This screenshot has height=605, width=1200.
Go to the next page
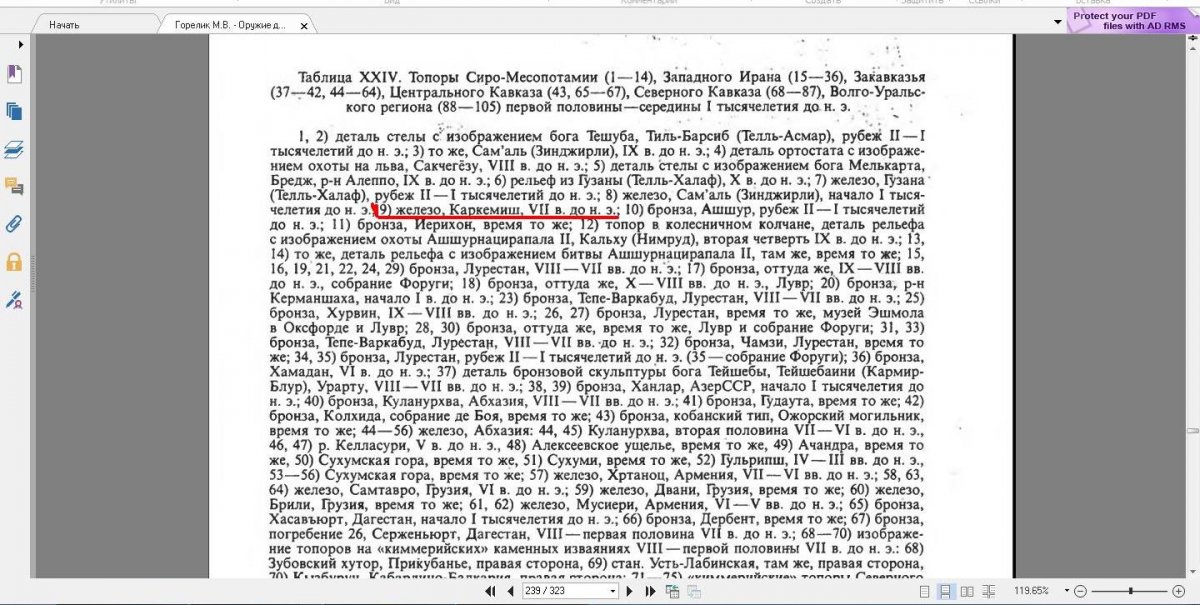[630, 591]
